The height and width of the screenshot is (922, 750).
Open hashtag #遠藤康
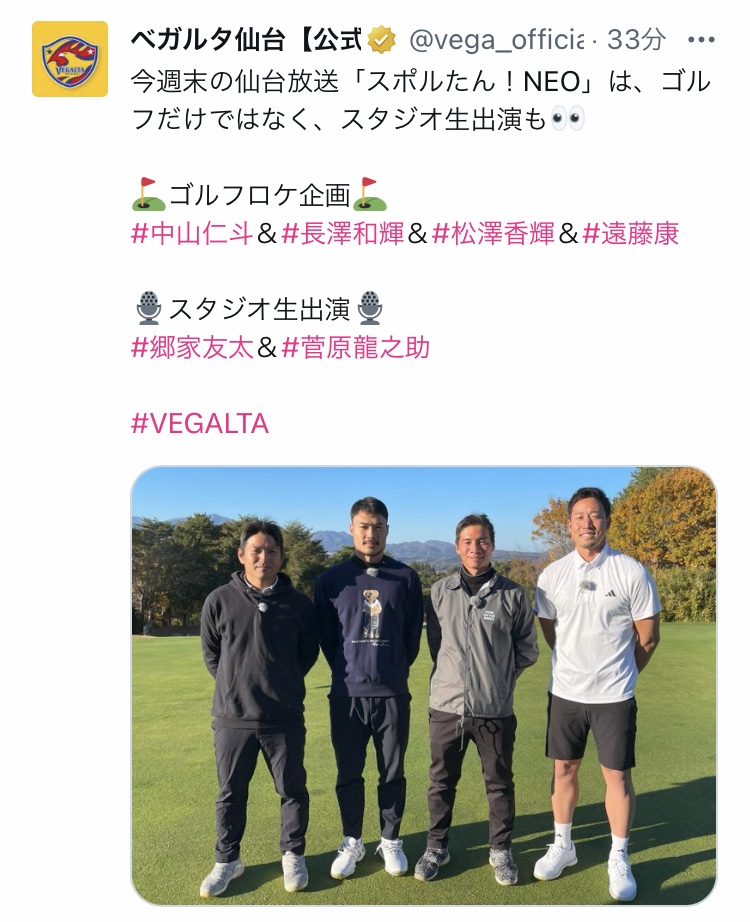[631, 233]
